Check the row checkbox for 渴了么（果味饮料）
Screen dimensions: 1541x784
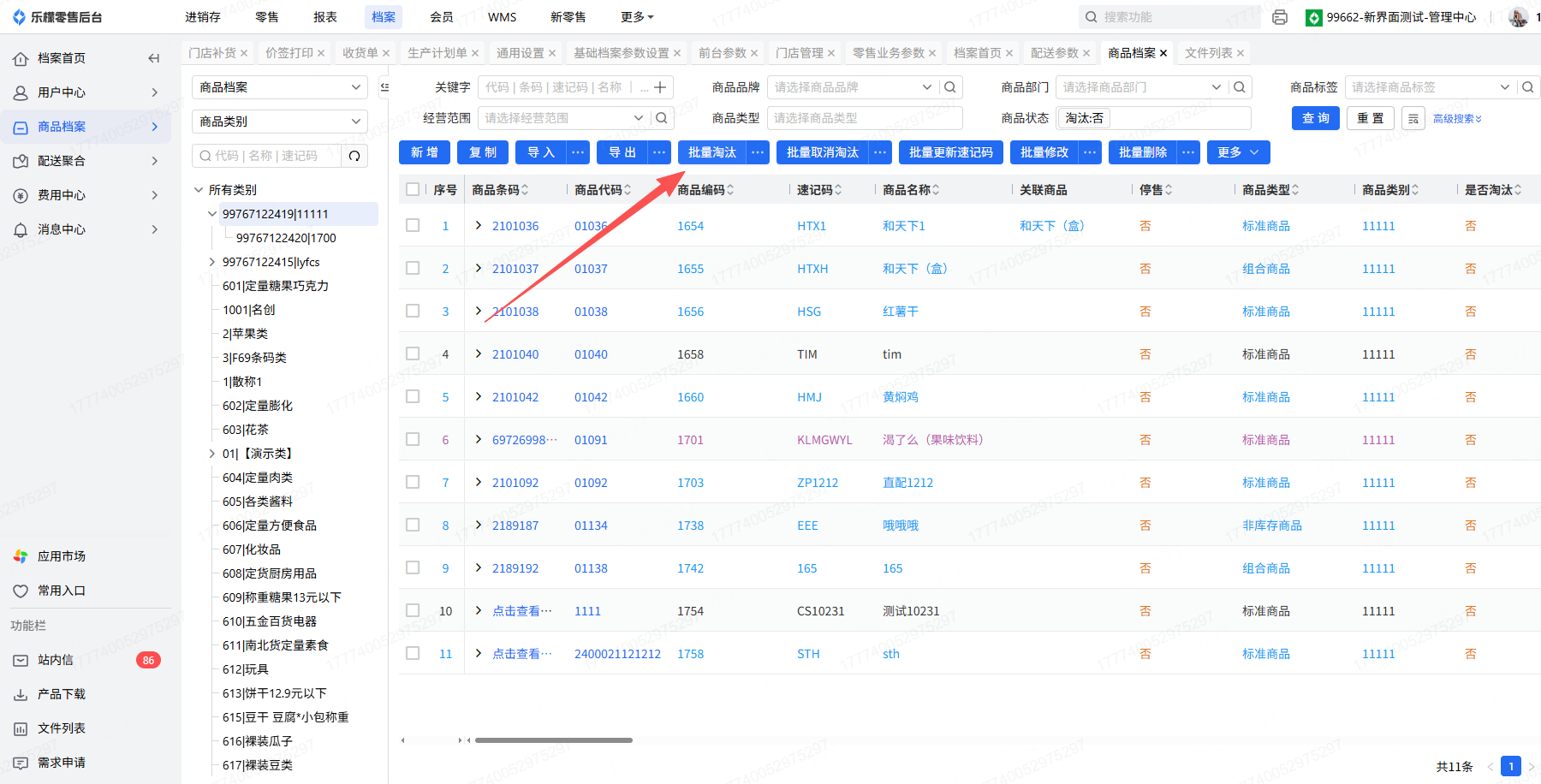(x=413, y=439)
